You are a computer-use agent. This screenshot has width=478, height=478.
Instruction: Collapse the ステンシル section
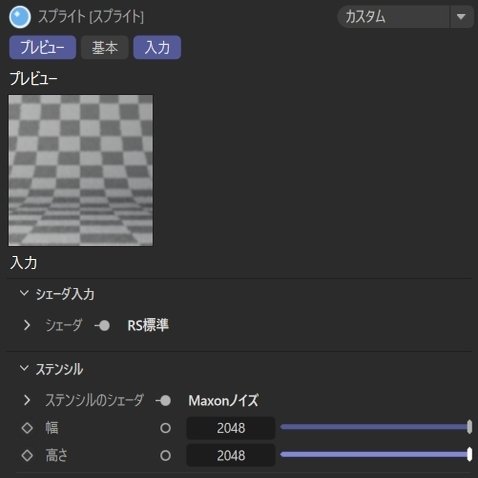(24, 368)
